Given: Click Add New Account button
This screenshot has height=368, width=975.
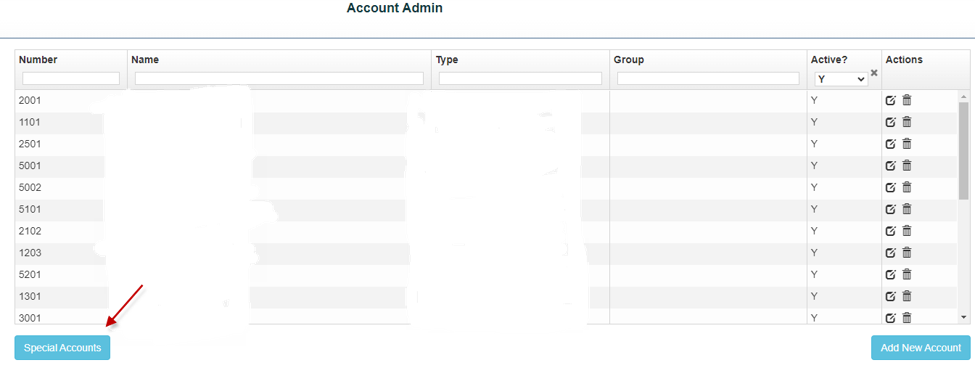Looking at the screenshot, I should (x=921, y=347).
